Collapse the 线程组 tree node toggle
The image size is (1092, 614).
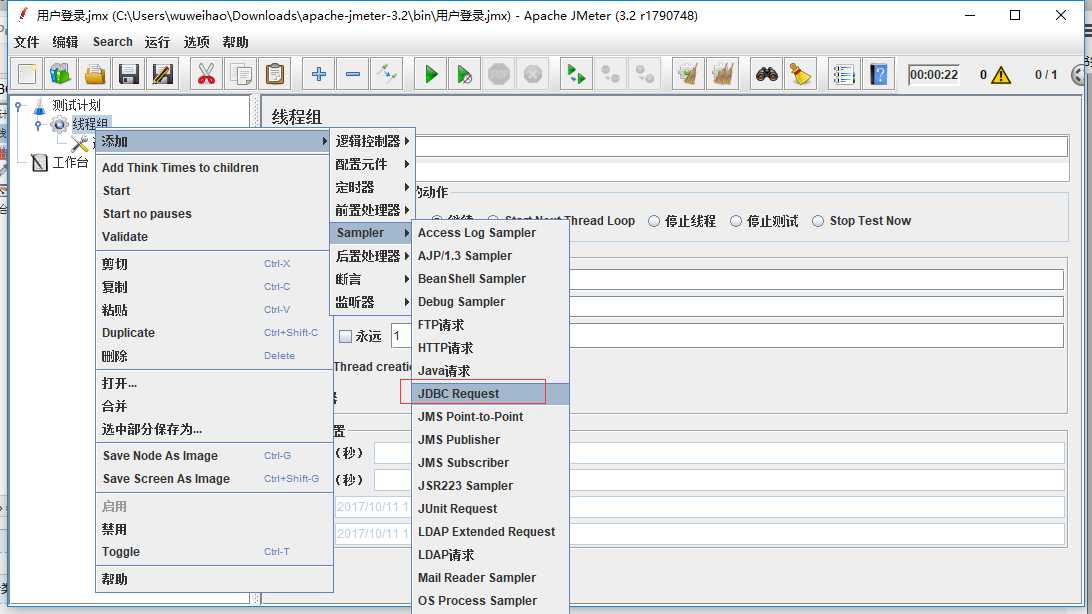38,125
